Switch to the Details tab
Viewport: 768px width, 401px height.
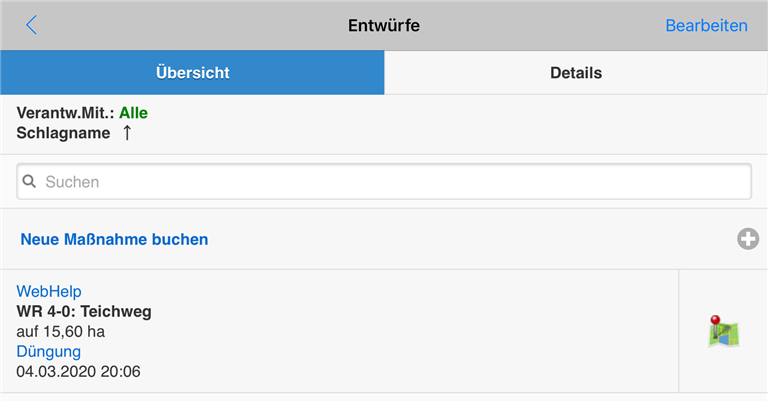pos(576,73)
